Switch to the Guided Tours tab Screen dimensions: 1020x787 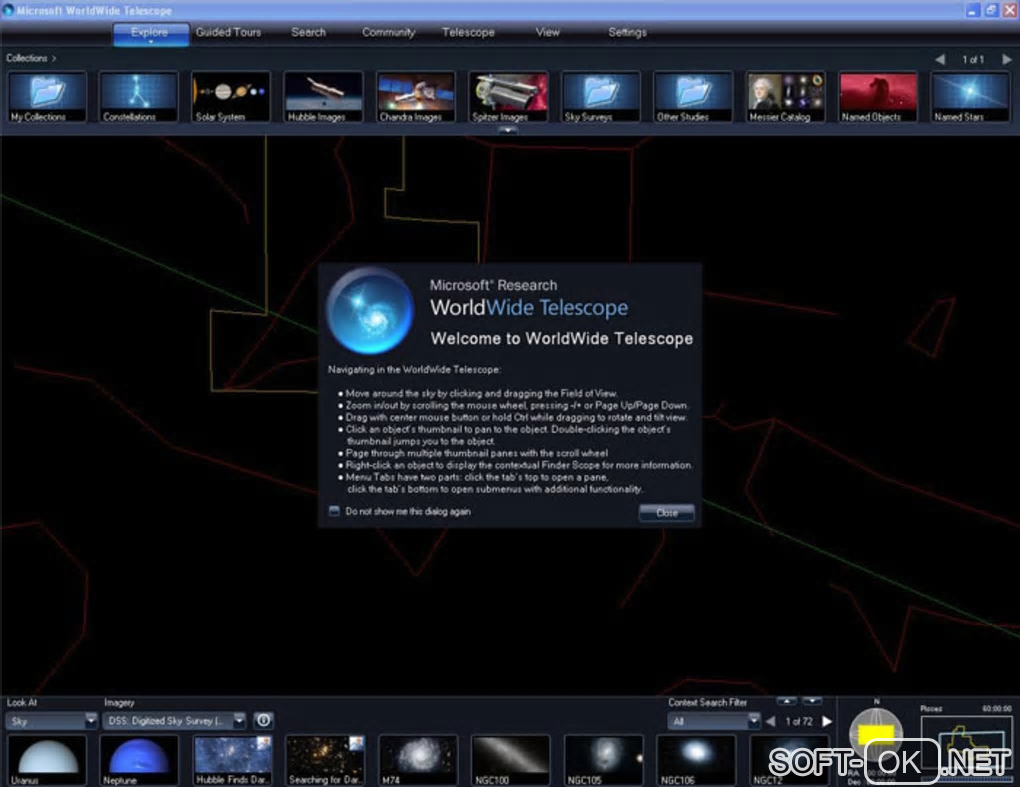pyautogui.click(x=228, y=32)
